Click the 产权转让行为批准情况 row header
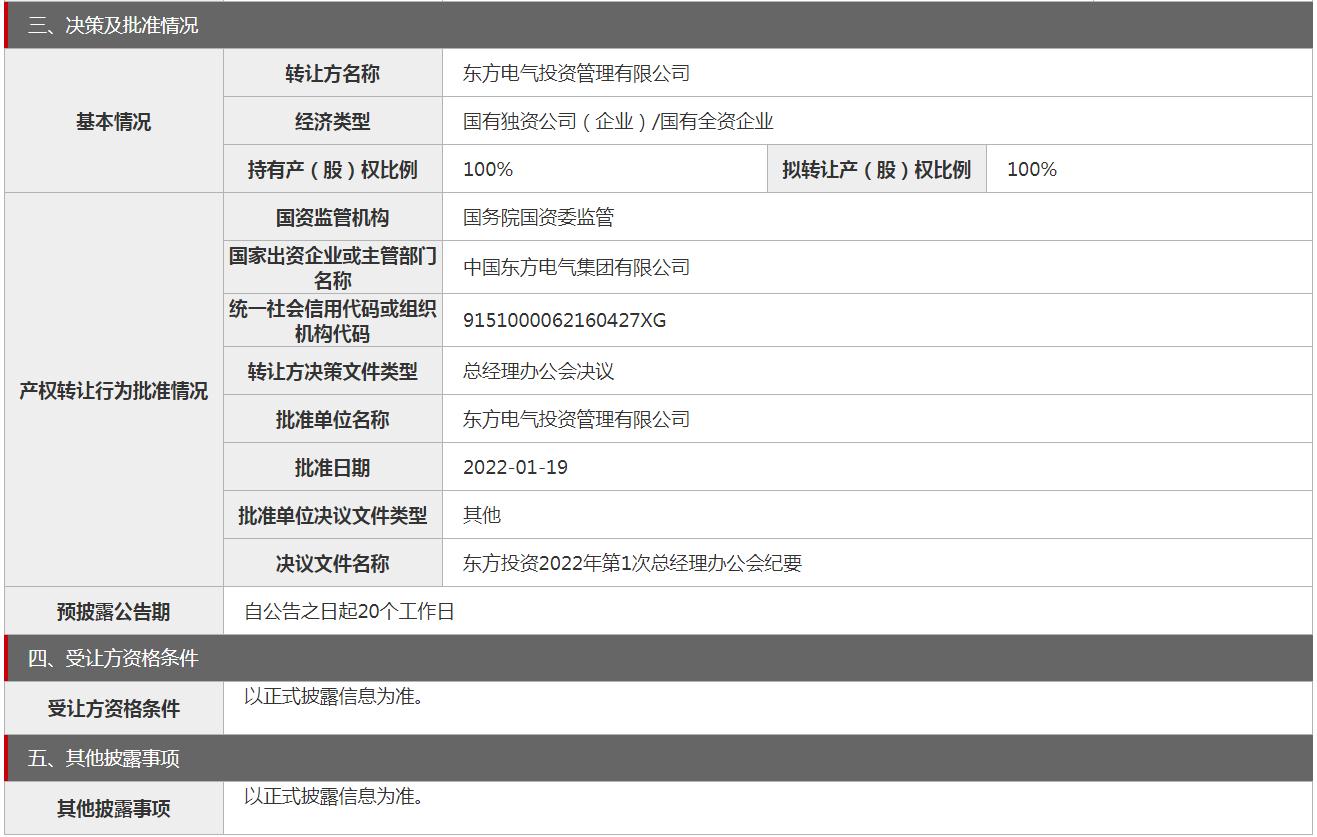 114,390
